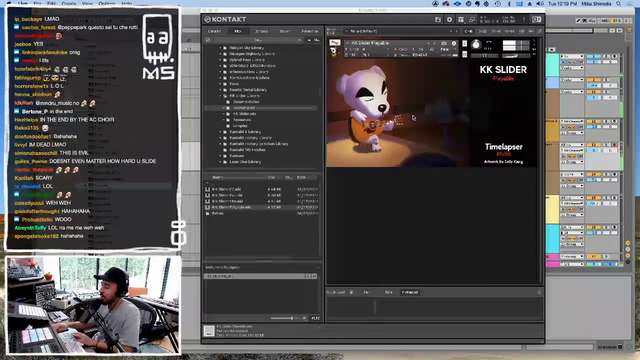Click the camera snapshot icon in instrument header
640x360 pixels.
point(444,43)
